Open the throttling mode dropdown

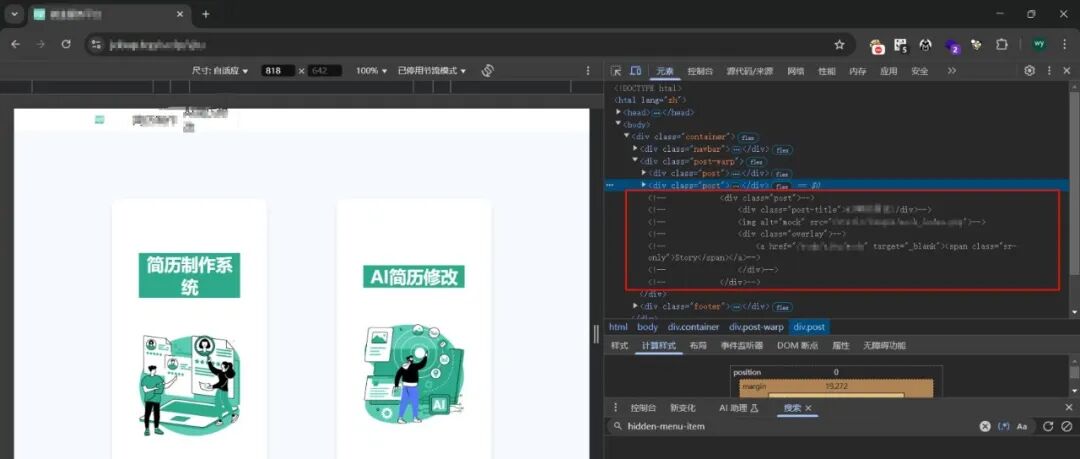(x=432, y=71)
